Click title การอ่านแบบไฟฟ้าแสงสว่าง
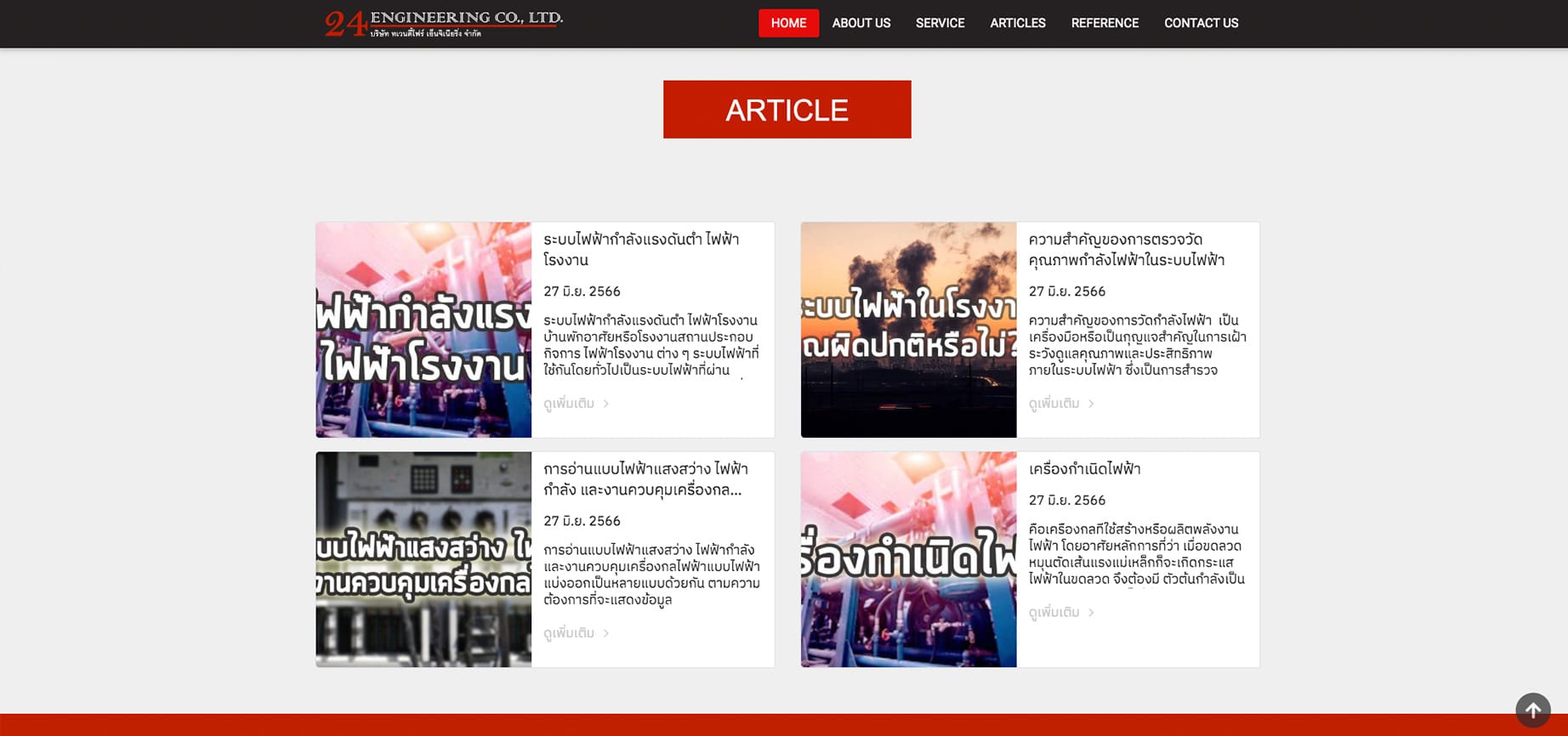This screenshot has width=1568, height=736. [x=645, y=478]
